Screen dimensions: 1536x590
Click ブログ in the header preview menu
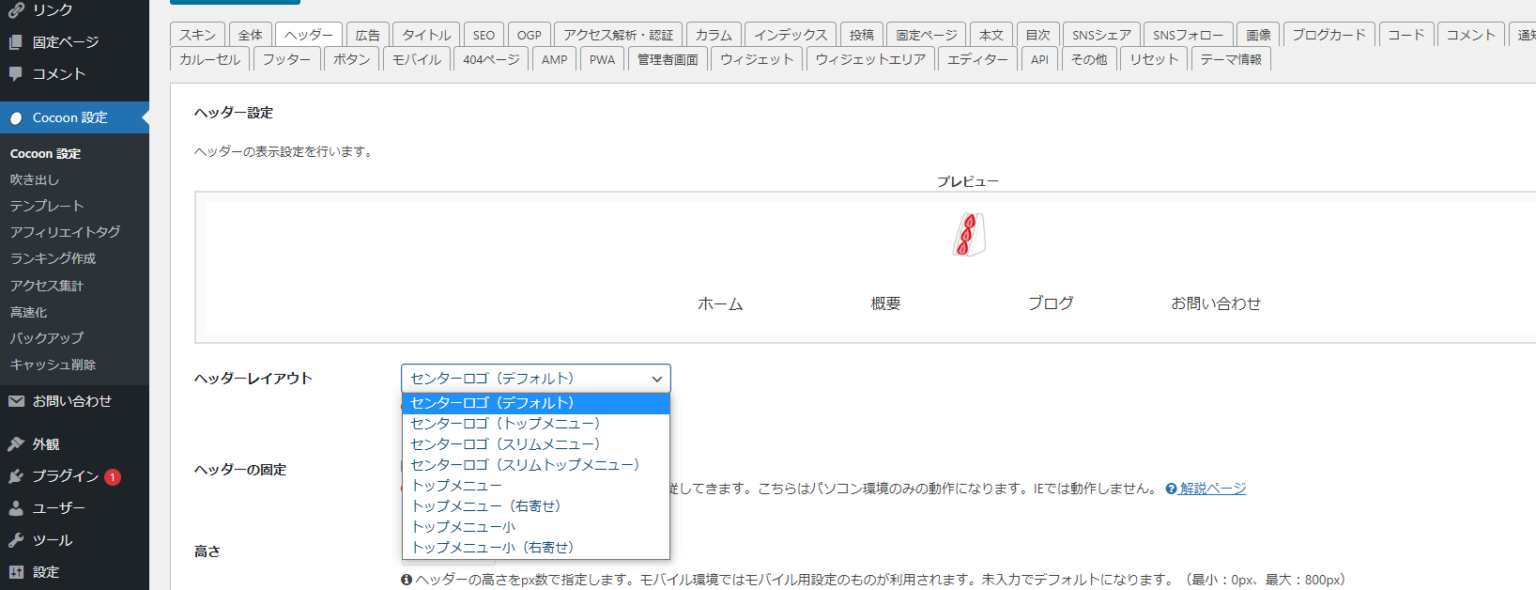[x=1051, y=303]
